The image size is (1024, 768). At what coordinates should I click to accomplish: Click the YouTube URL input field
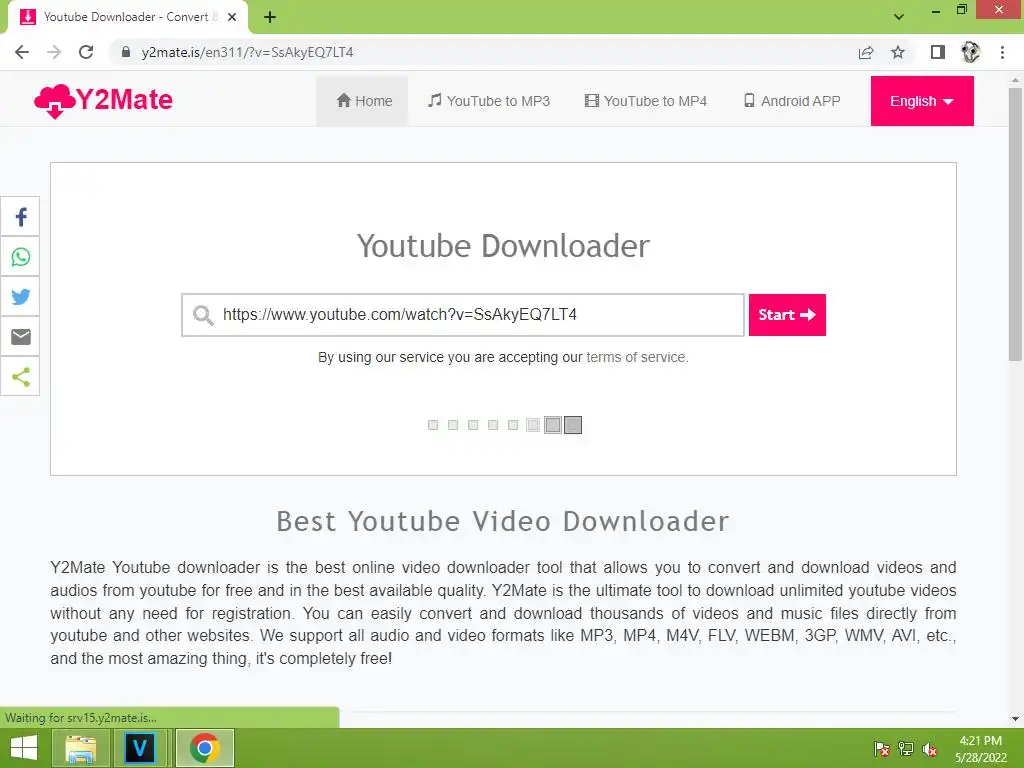(x=463, y=315)
